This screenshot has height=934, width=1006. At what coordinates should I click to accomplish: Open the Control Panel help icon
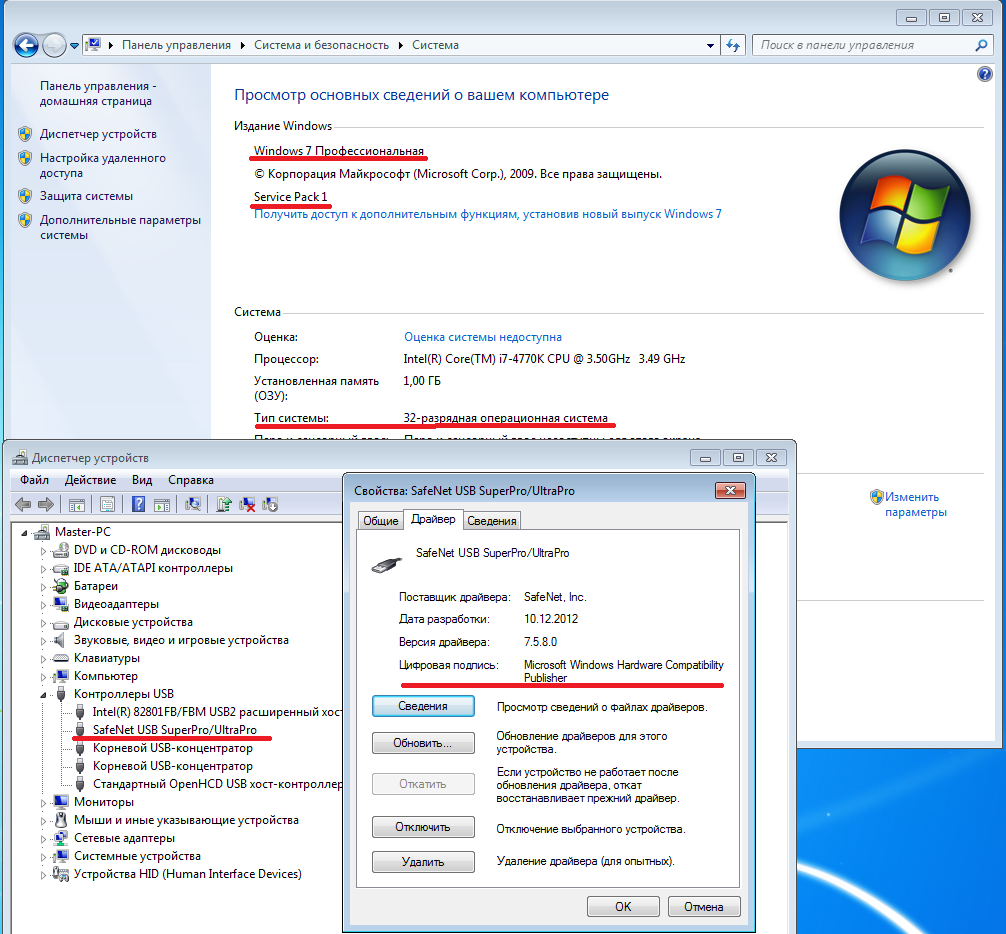984,74
